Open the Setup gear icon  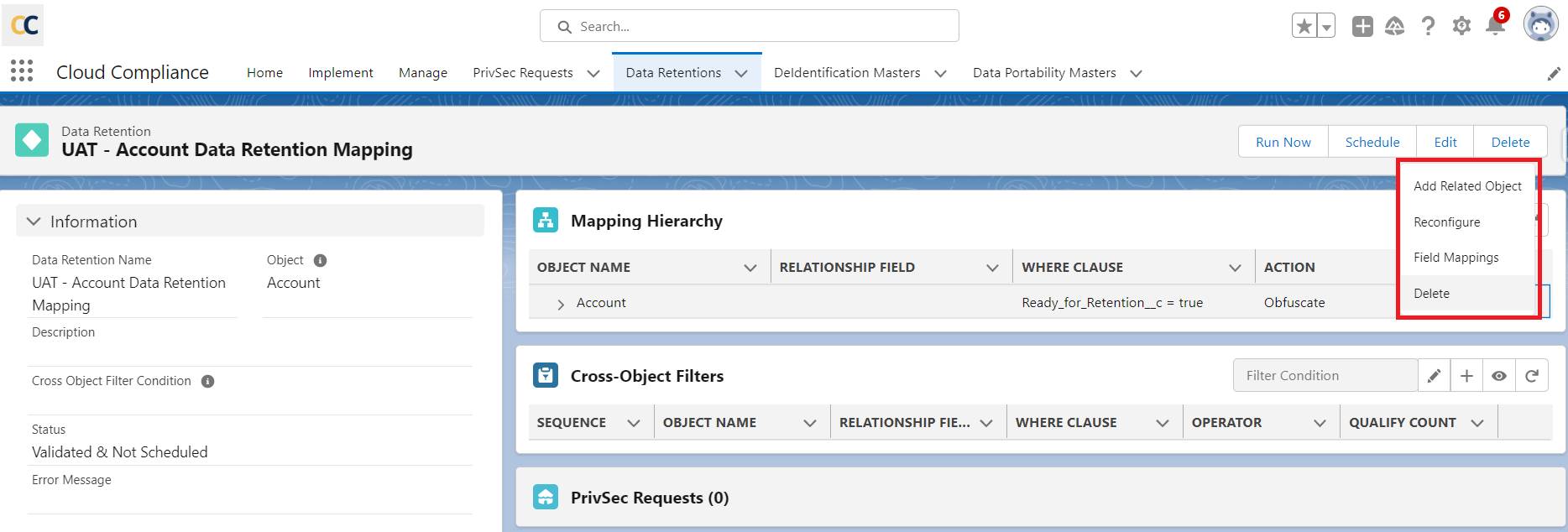point(1461,26)
